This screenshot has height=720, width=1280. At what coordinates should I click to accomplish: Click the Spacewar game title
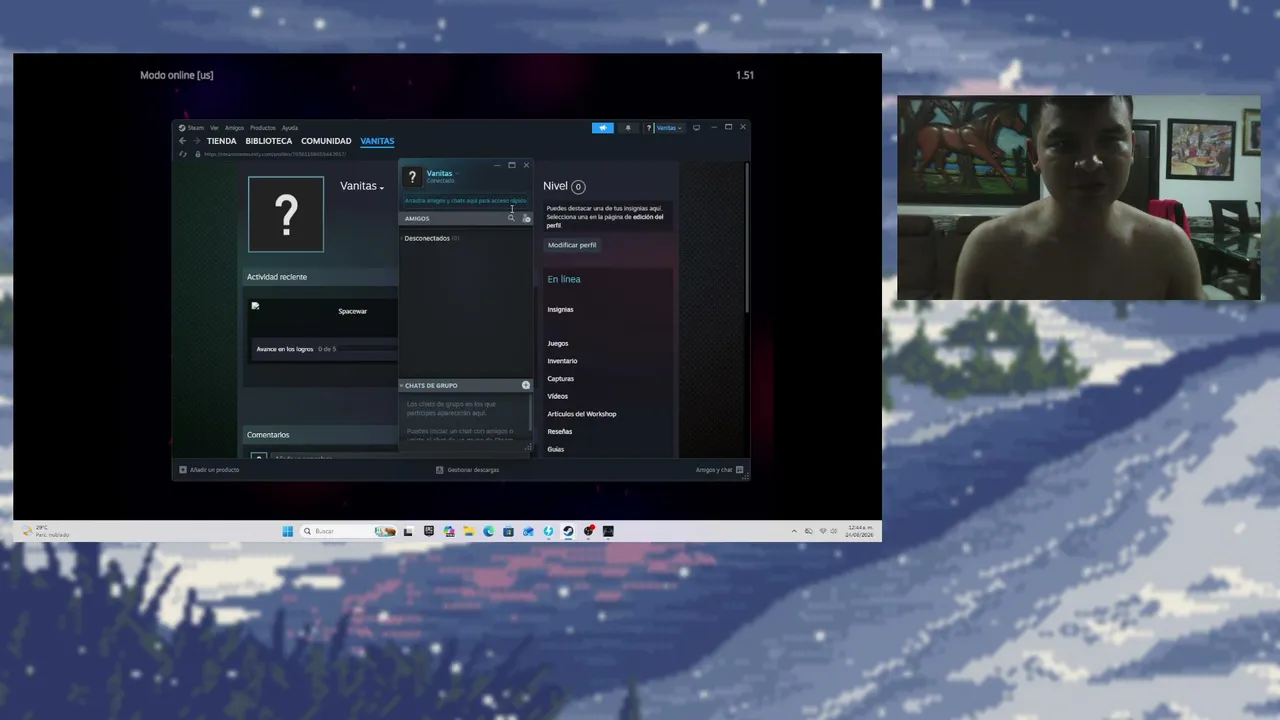pyautogui.click(x=352, y=311)
